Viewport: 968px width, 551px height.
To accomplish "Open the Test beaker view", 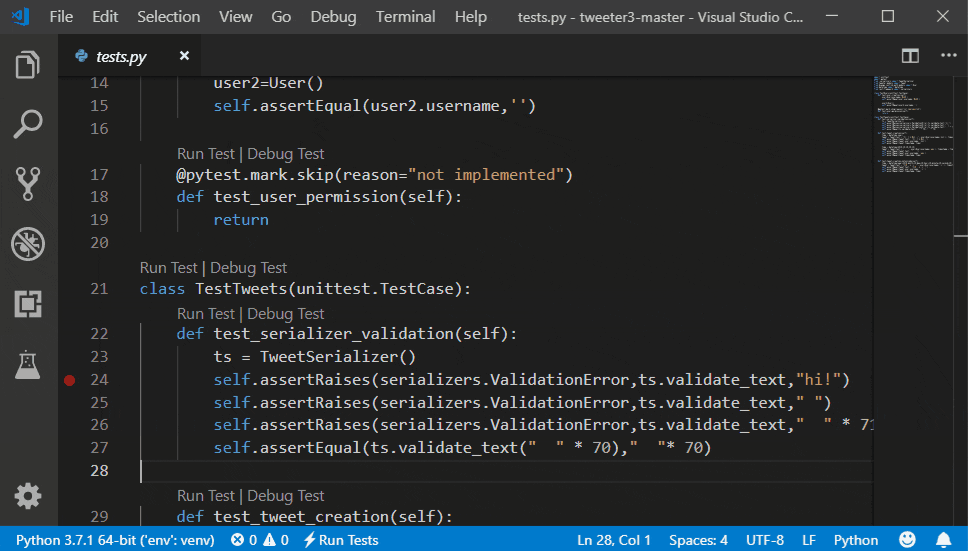I will point(28,365).
